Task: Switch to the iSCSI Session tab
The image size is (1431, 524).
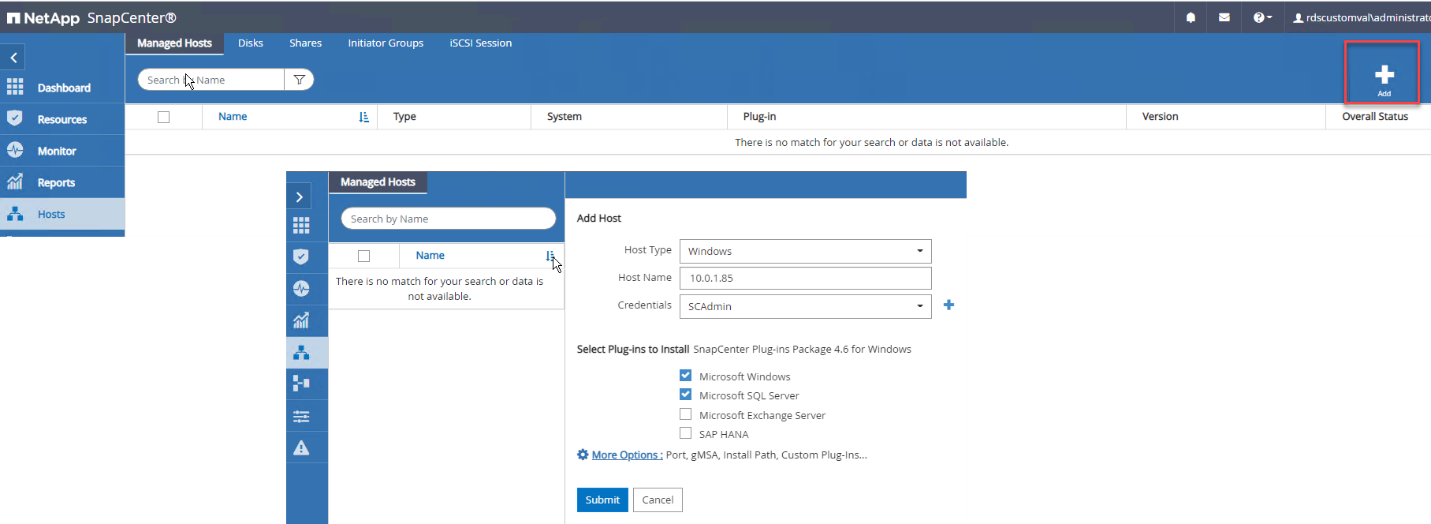Action: click(x=480, y=43)
